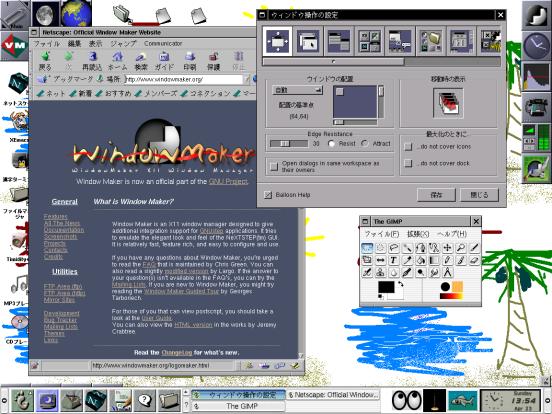The width and height of the screenshot is (552, 414).
Task: Select the Free Select lasso tool in GIMP
Action: [x=394, y=248]
